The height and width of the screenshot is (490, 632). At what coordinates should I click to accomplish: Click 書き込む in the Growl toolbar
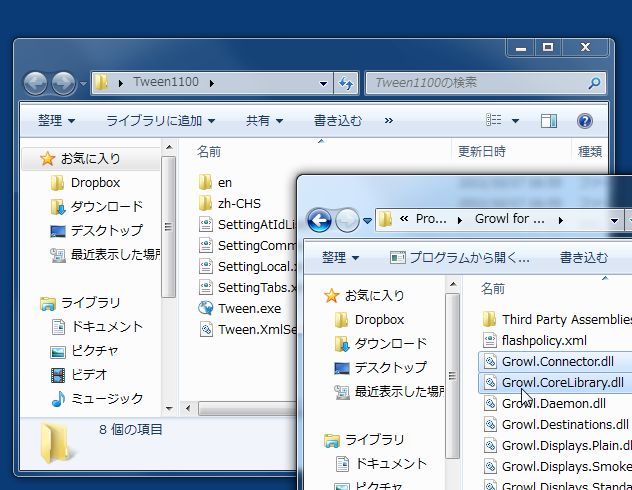pyautogui.click(x=584, y=257)
